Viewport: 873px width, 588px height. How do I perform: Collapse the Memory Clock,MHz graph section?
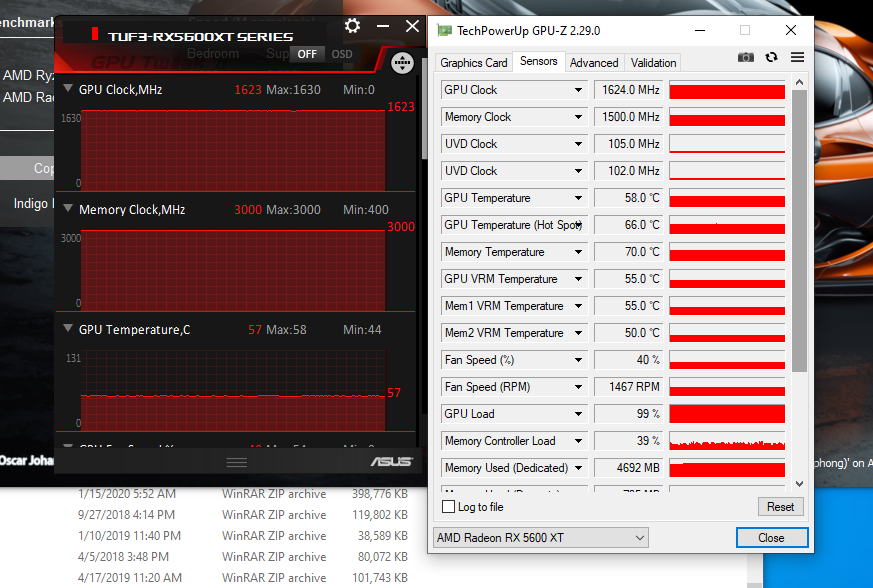pyautogui.click(x=68, y=208)
